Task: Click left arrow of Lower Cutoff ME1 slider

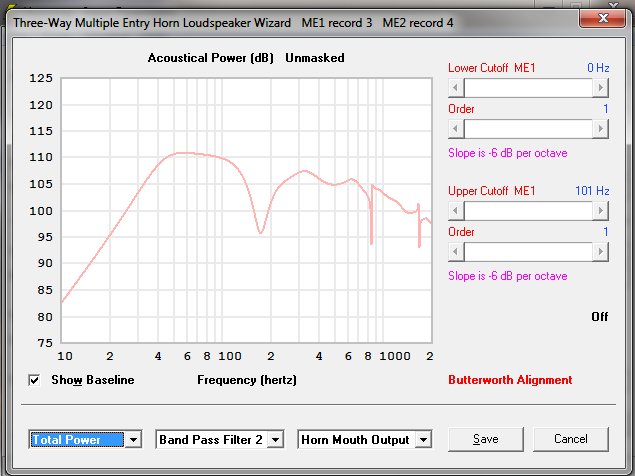Action: click(456, 88)
